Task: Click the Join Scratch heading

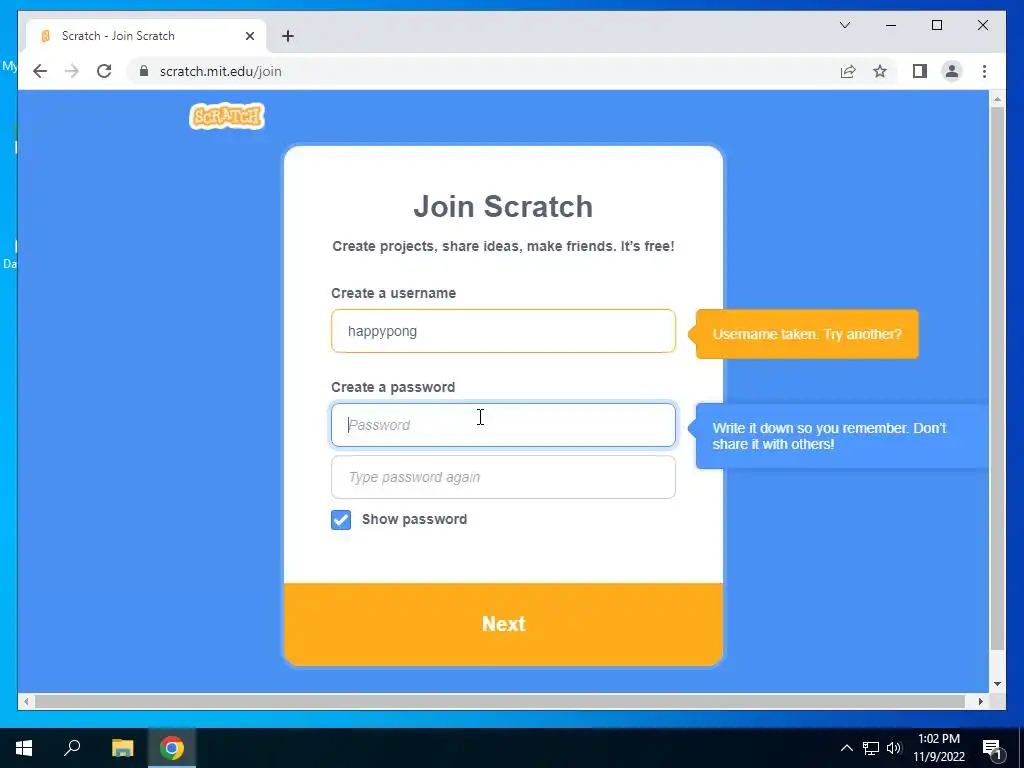Action: 503,206
